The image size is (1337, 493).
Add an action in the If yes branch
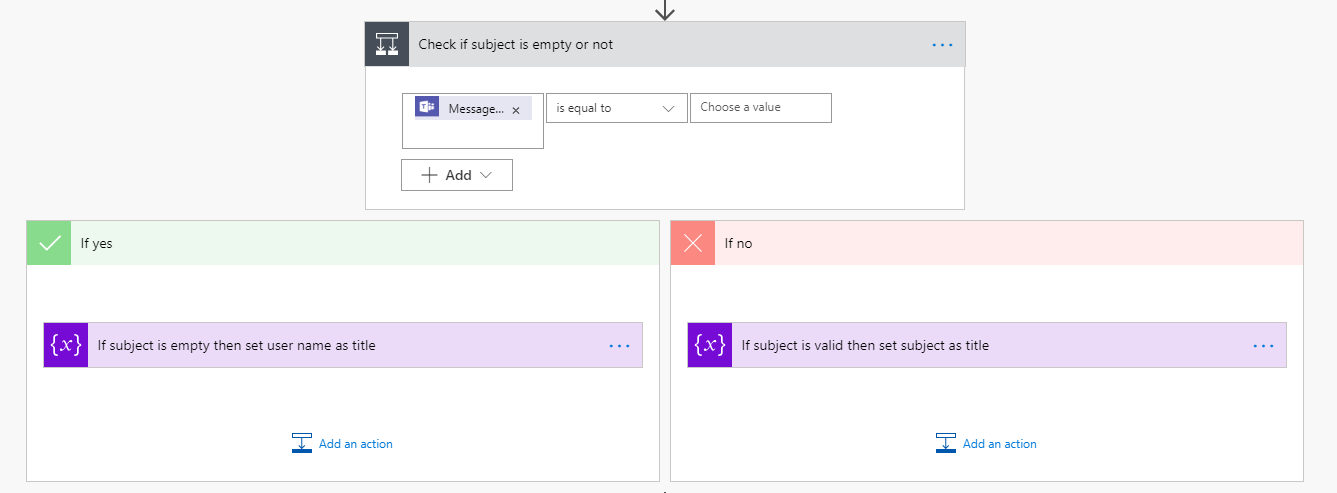click(343, 443)
